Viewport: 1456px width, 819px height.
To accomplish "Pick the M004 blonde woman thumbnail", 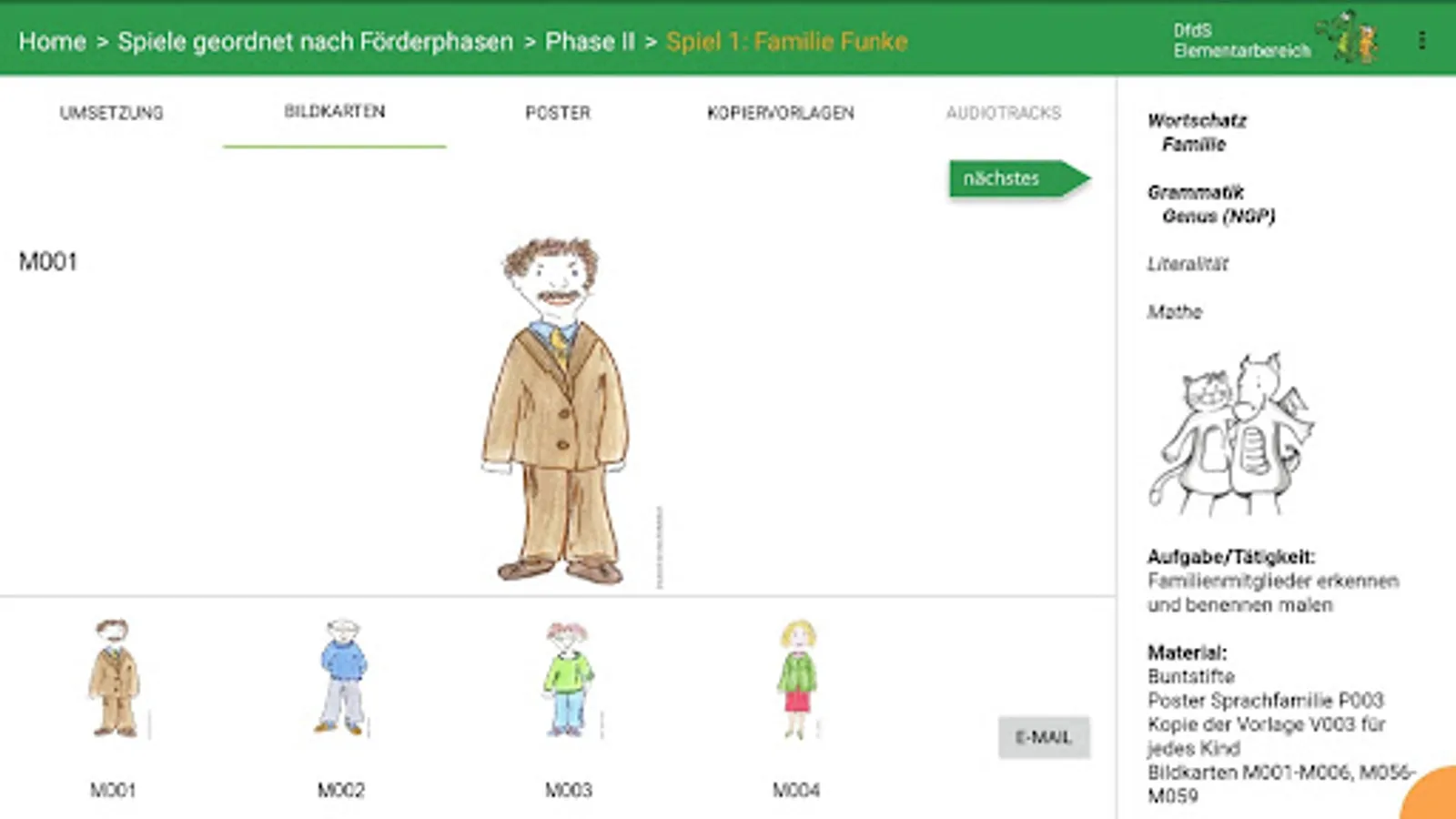I will pos(797,679).
